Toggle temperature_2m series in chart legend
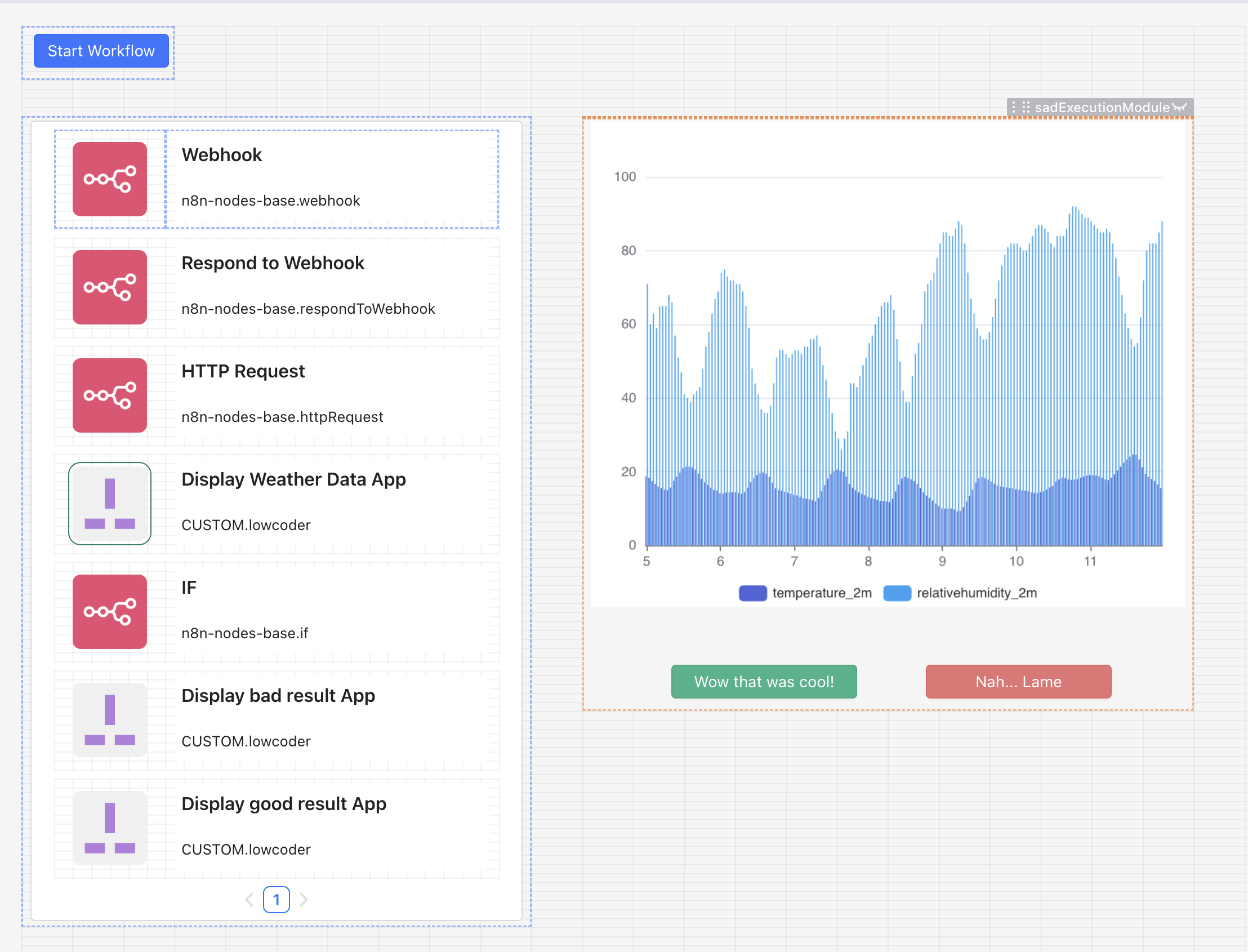The image size is (1248, 952). (822, 593)
